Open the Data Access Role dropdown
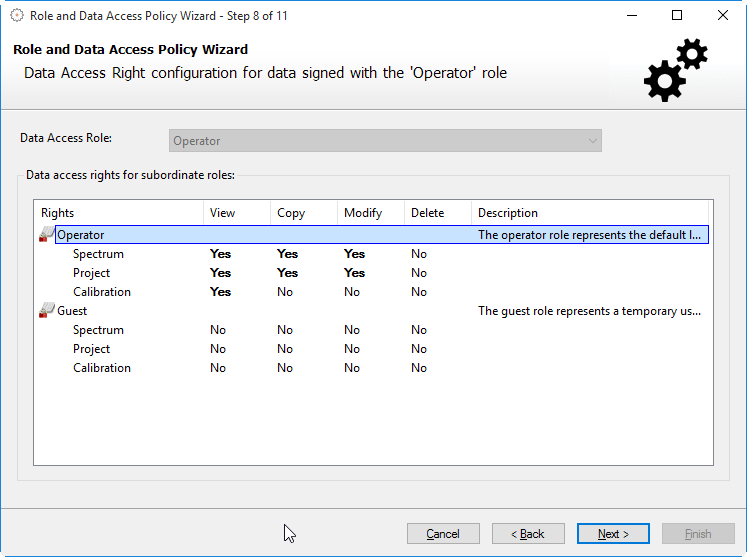747x557 pixels. pos(385,141)
